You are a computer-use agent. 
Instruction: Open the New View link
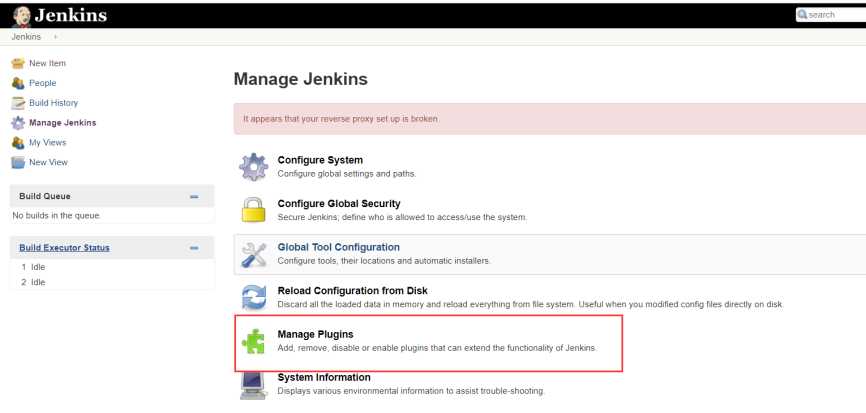49,162
